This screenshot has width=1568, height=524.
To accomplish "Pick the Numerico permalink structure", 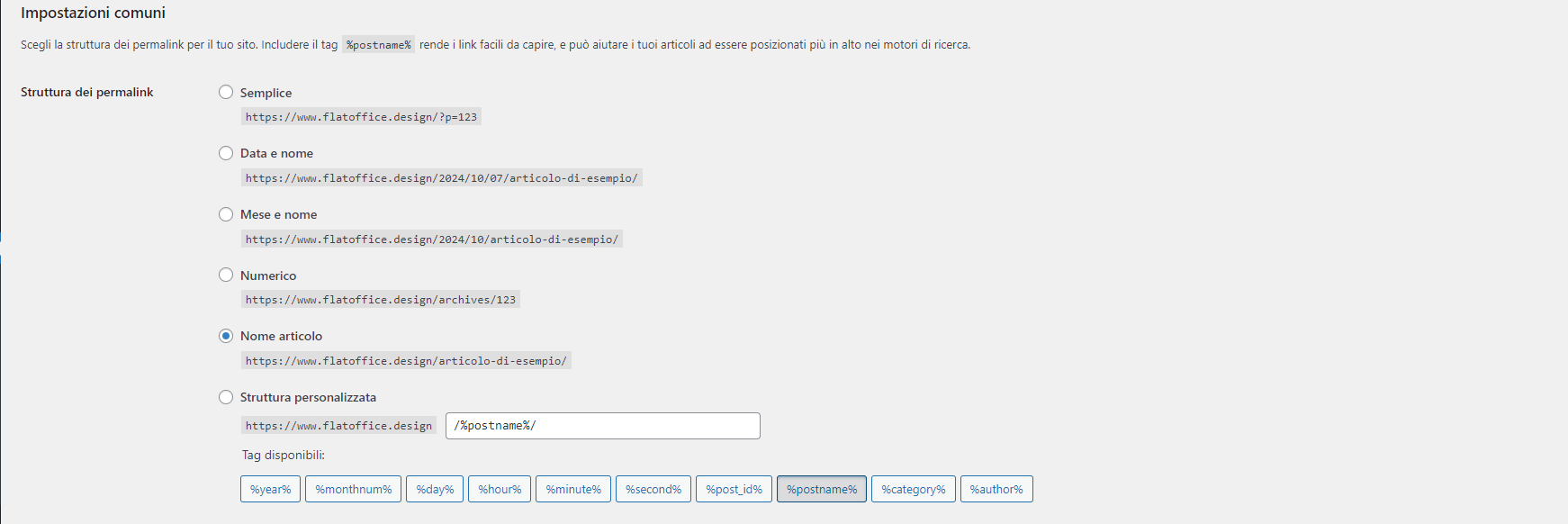I will tap(226, 276).
